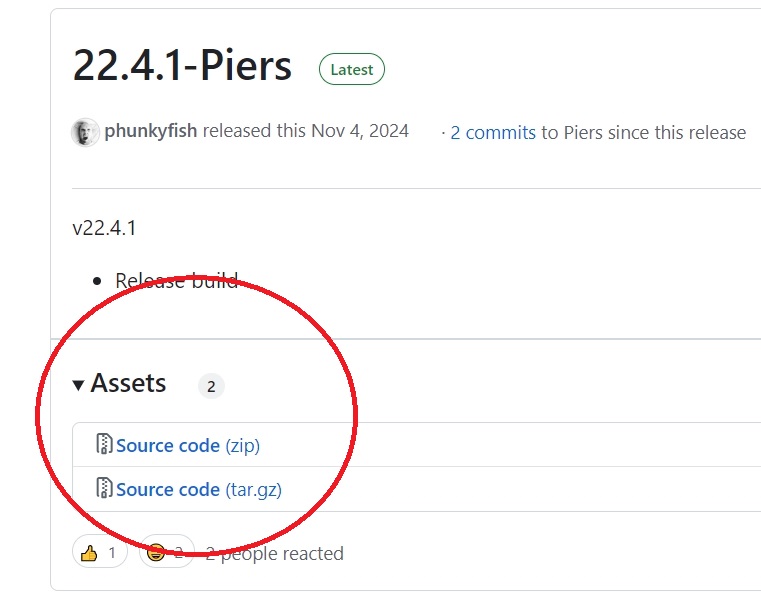Open the 2 commits link
Viewport: 761px width, 615px height.
(x=493, y=132)
